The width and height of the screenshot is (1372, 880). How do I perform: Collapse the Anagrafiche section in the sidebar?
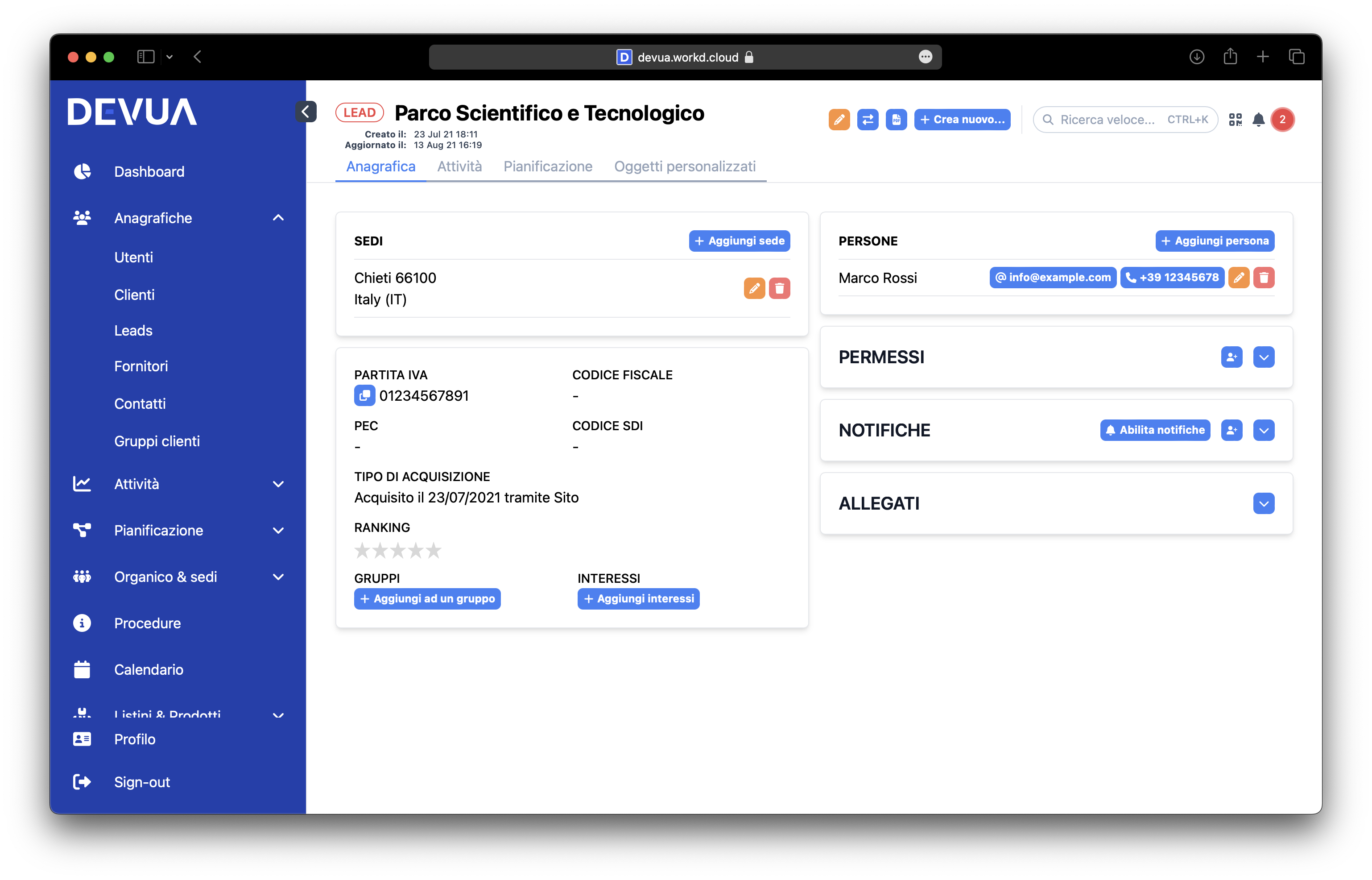click(278, 218)
